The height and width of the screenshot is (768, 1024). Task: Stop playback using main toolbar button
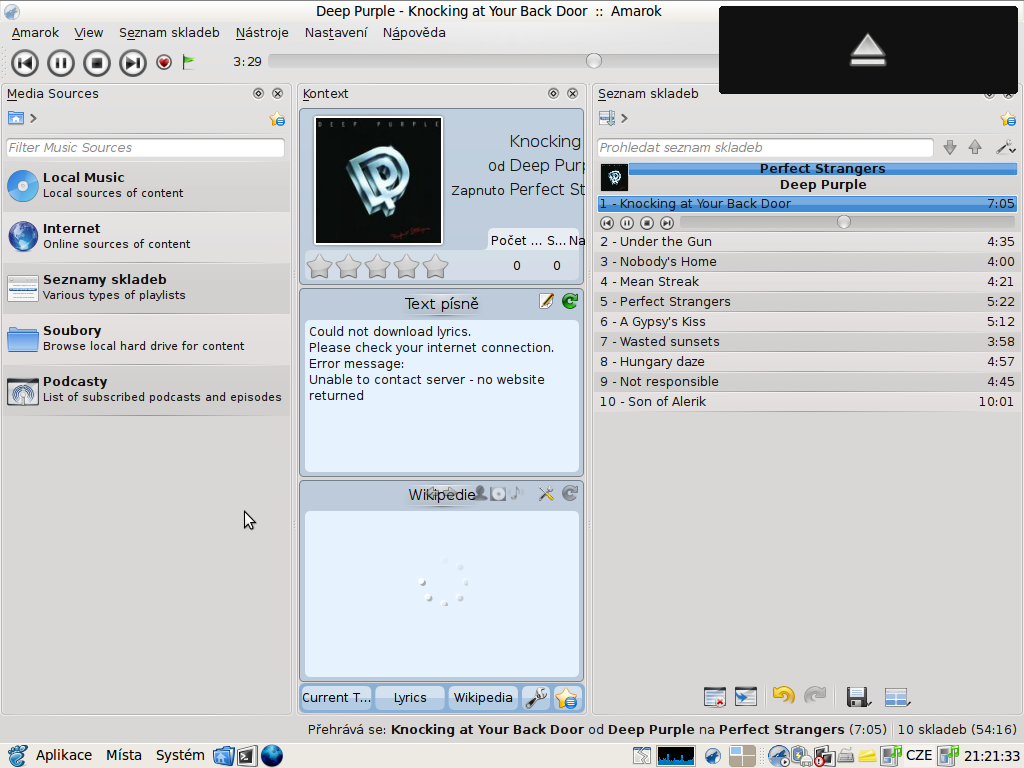tap(97, 63)
